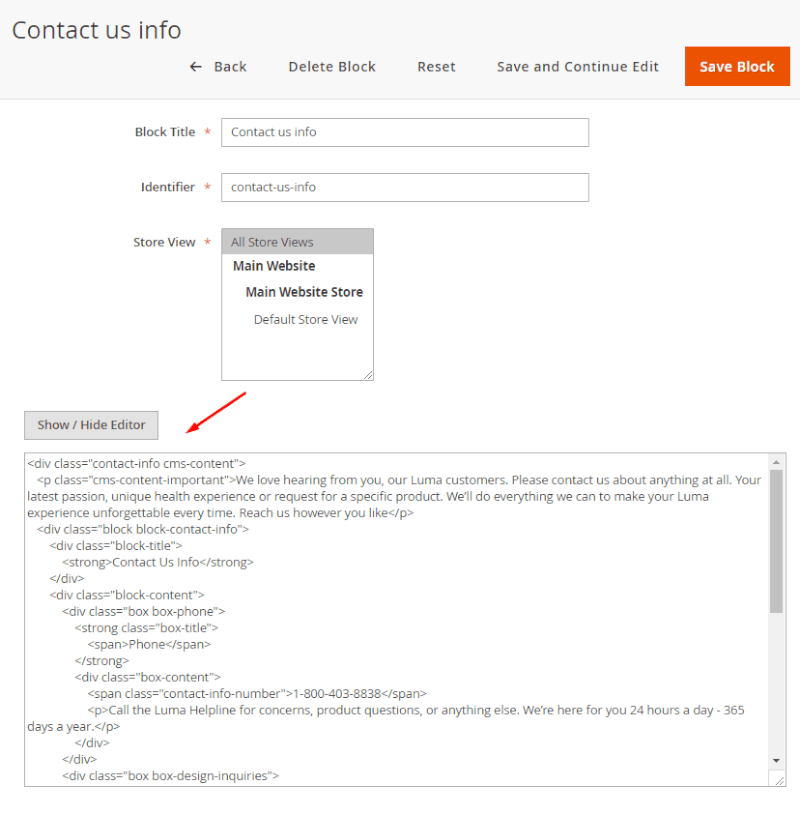Select Default Store View option
800x813 pixels.
click(x=306, y=319)
